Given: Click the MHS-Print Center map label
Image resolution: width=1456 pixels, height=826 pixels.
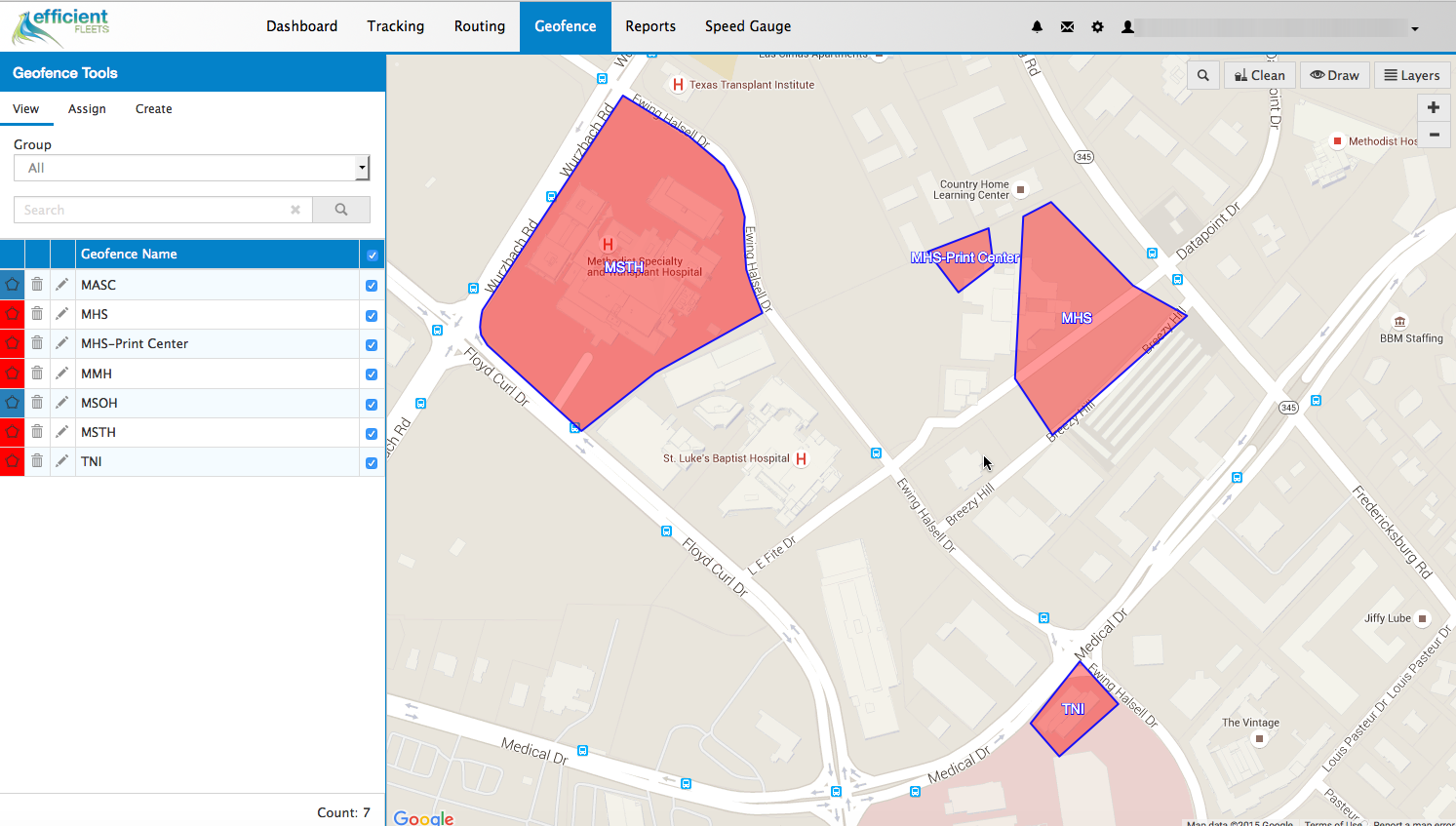Looking at the screenshot, I should pos(964,258).
